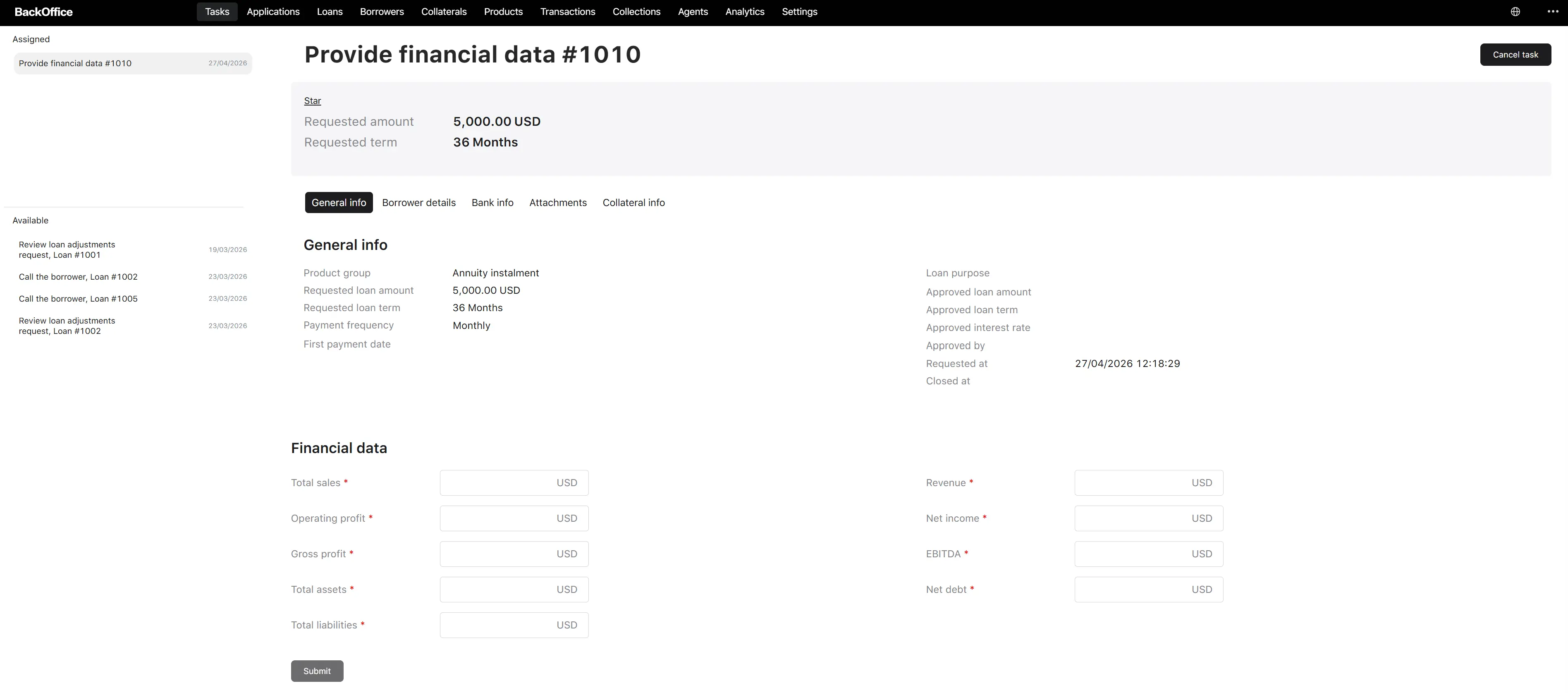Open the three-dots more menu
Screen dimensions: 1568x693
(x=1553, y=12)
